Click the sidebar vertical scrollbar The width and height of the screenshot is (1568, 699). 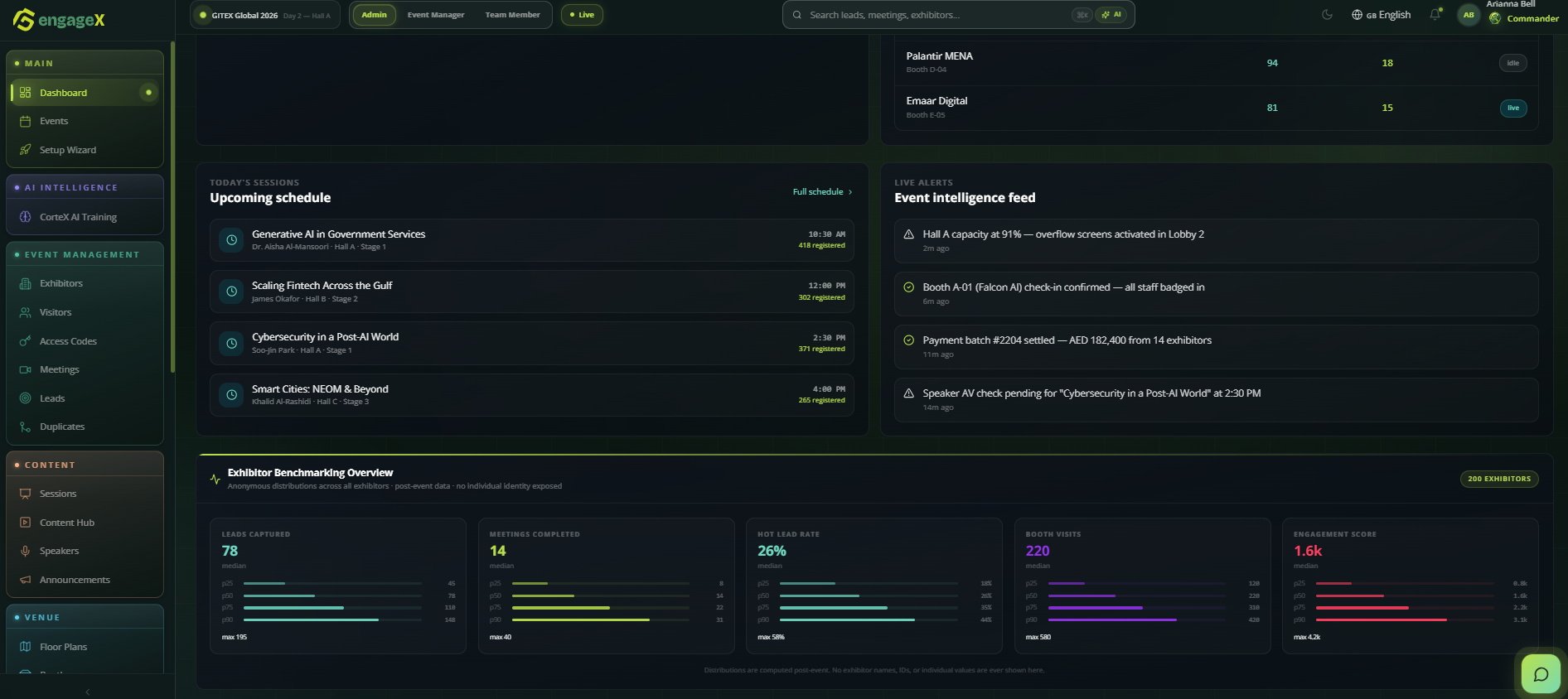click(x=172, y=207)
